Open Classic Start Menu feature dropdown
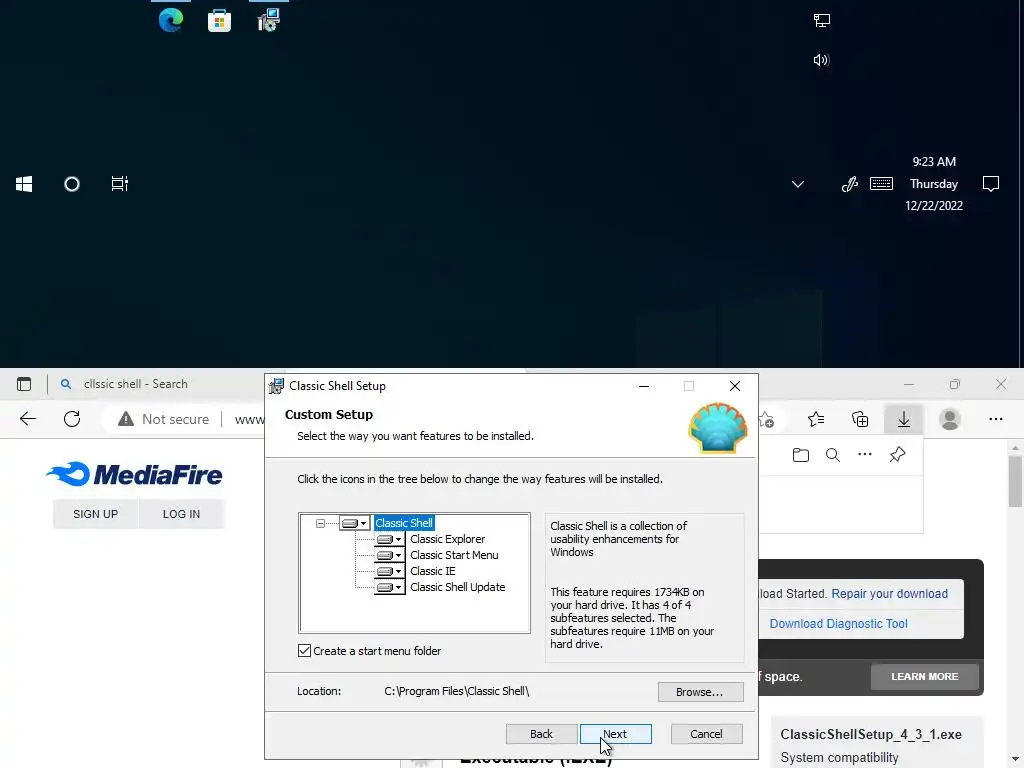The width and height of the screenshot is (1024, 768). pyautogui.click(x=389, y=555)
